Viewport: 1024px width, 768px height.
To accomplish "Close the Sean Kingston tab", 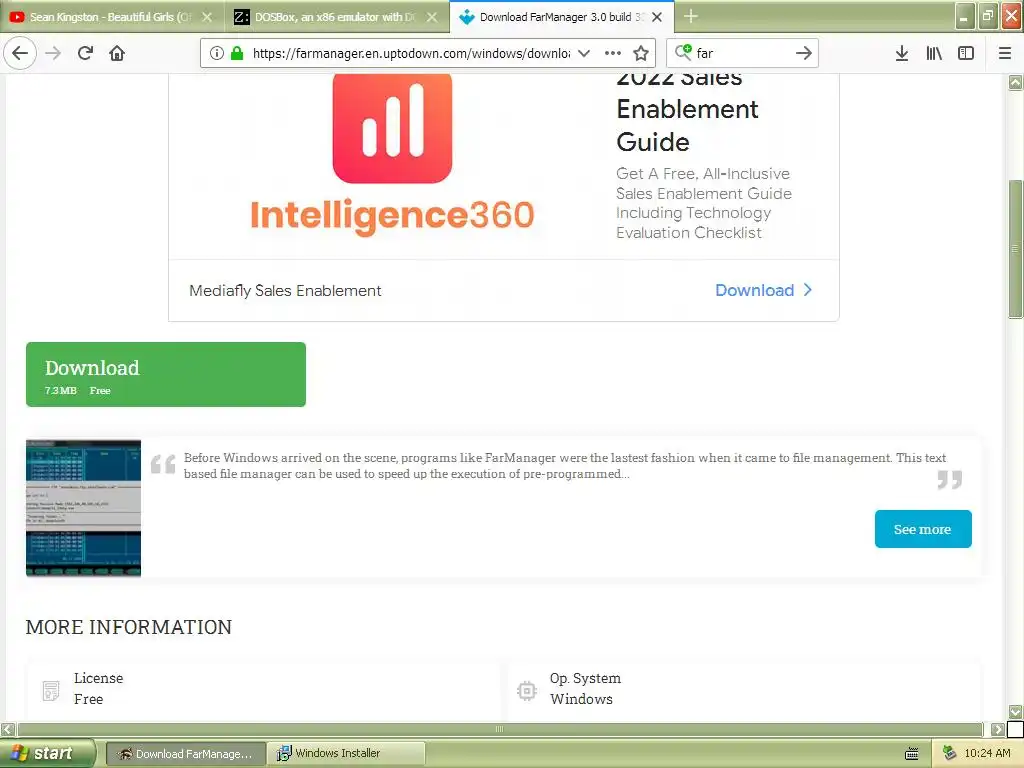I will pyautogui.click(x=207, y=17).
